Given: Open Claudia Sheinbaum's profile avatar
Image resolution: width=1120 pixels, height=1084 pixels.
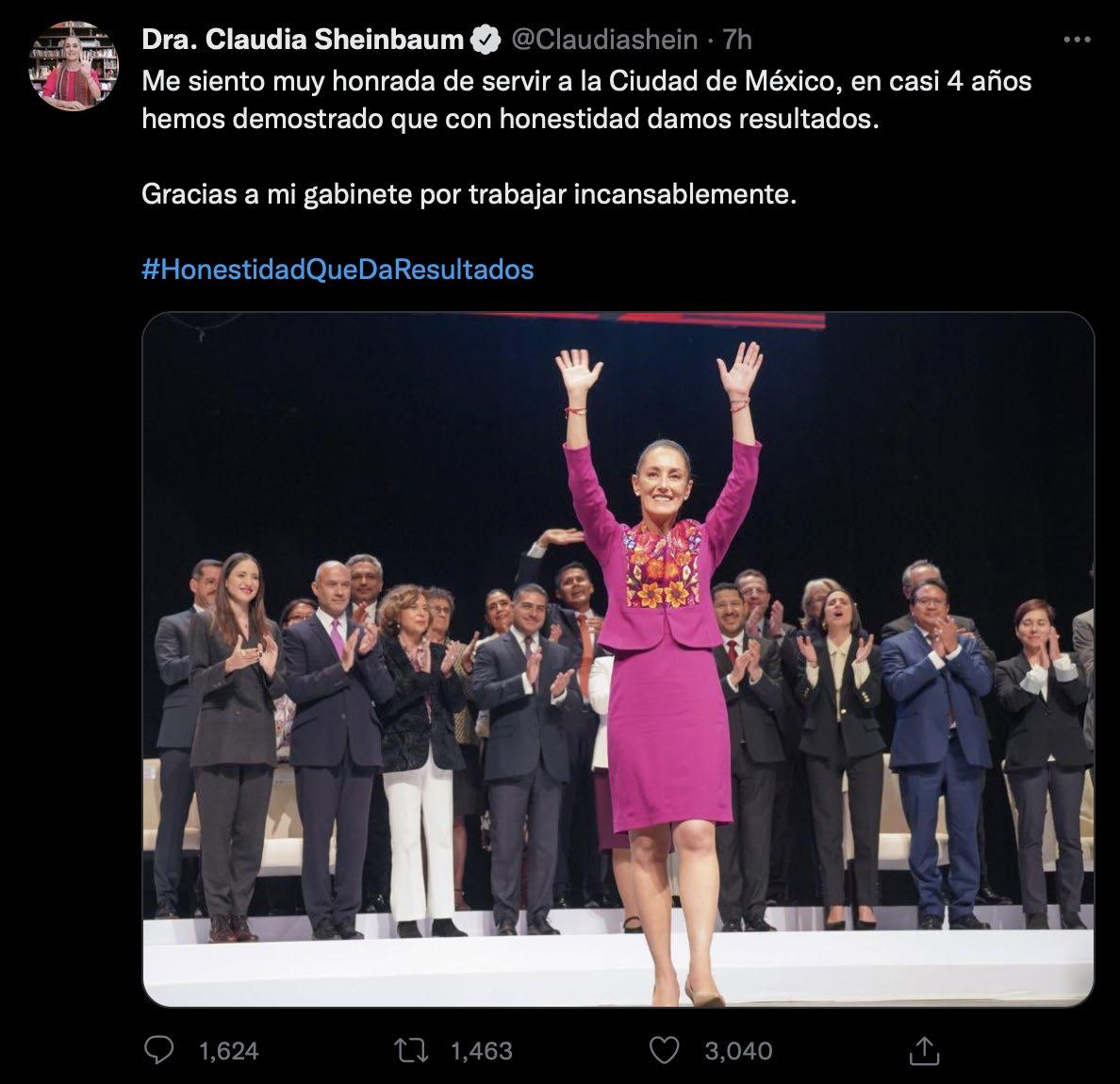Looking at the screenshot, I should (73, 66).
